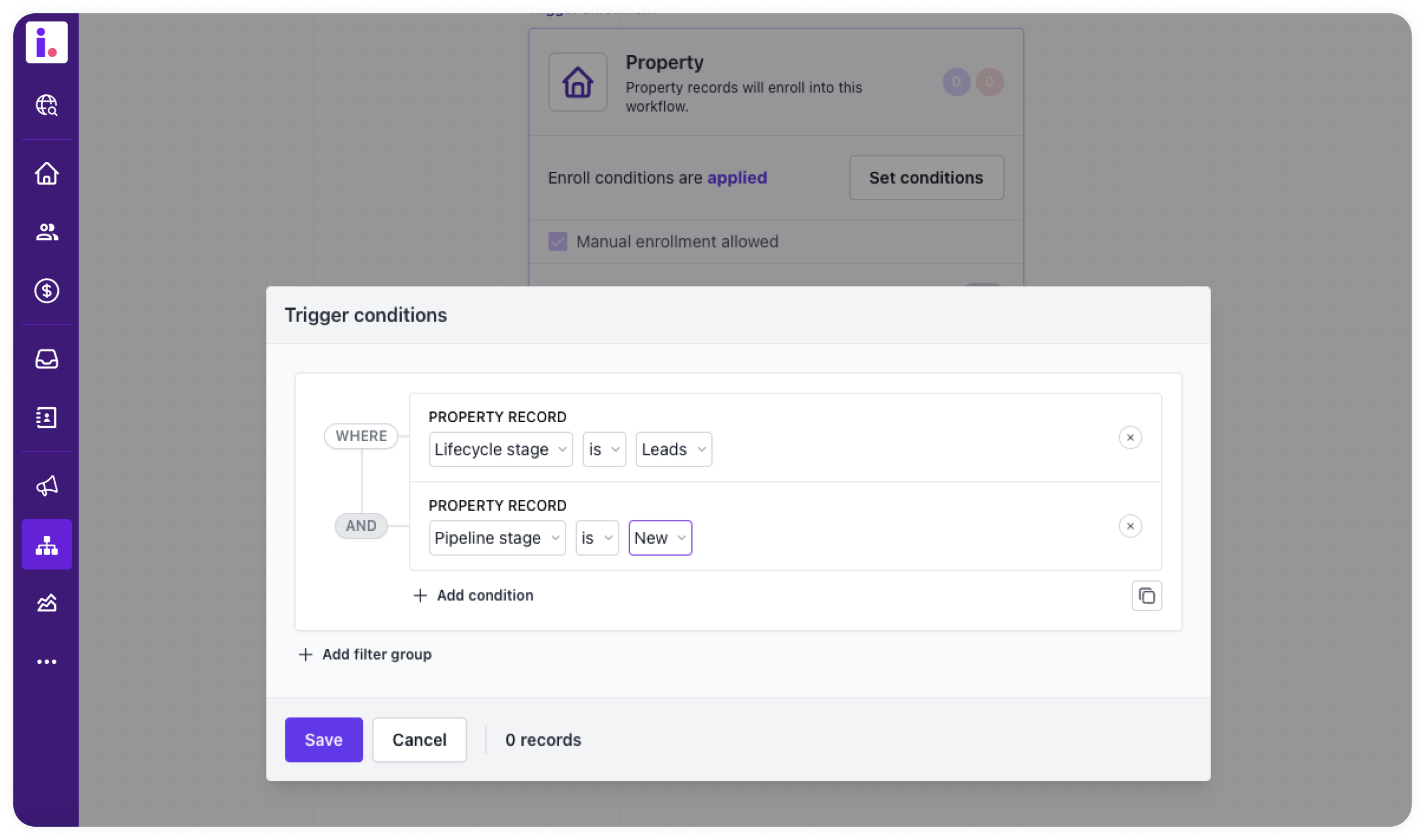The image size is (1425, 840).
Task: Expand the Lifecycle stage dropdown
Action: [x=500, y=449]
